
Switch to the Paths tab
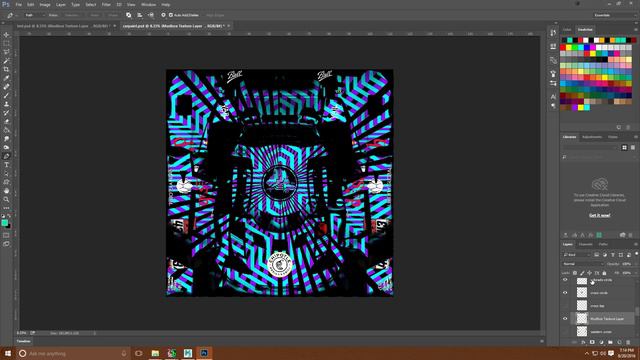pyautogui.click(x=603, y=244)
